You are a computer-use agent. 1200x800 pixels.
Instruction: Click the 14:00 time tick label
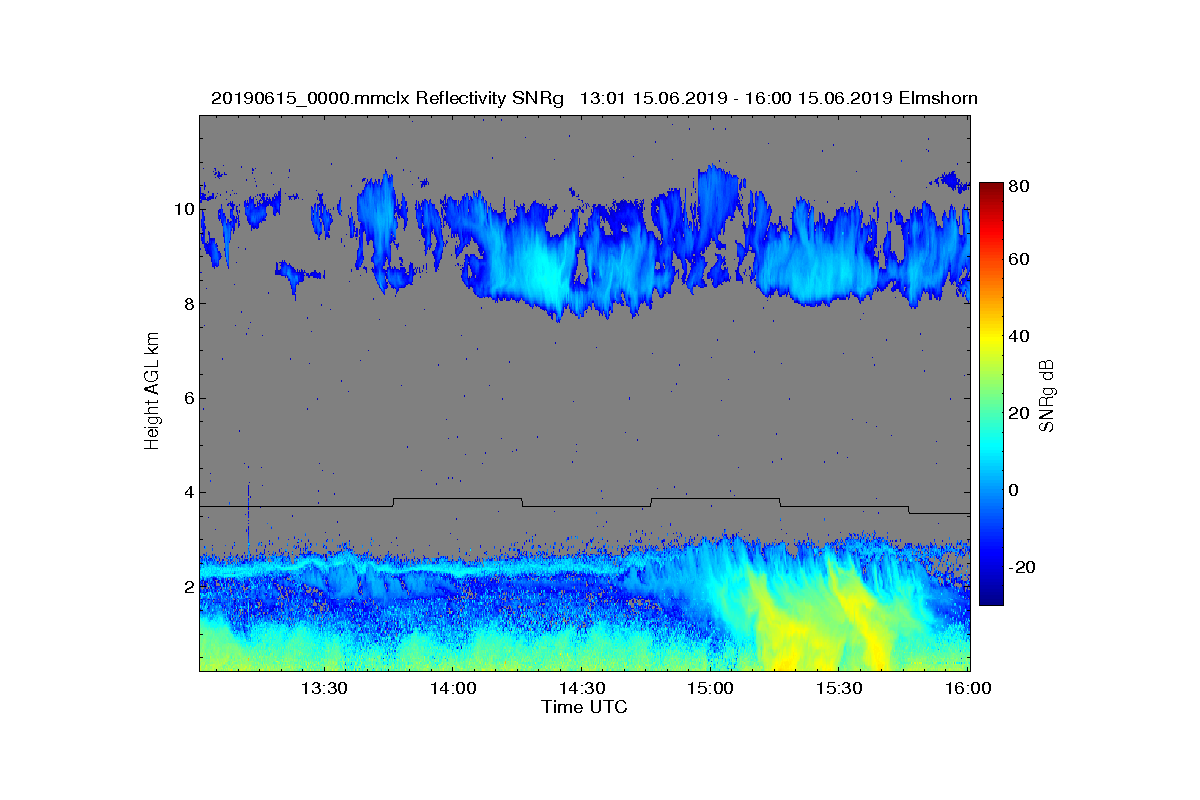click(452, 688)
